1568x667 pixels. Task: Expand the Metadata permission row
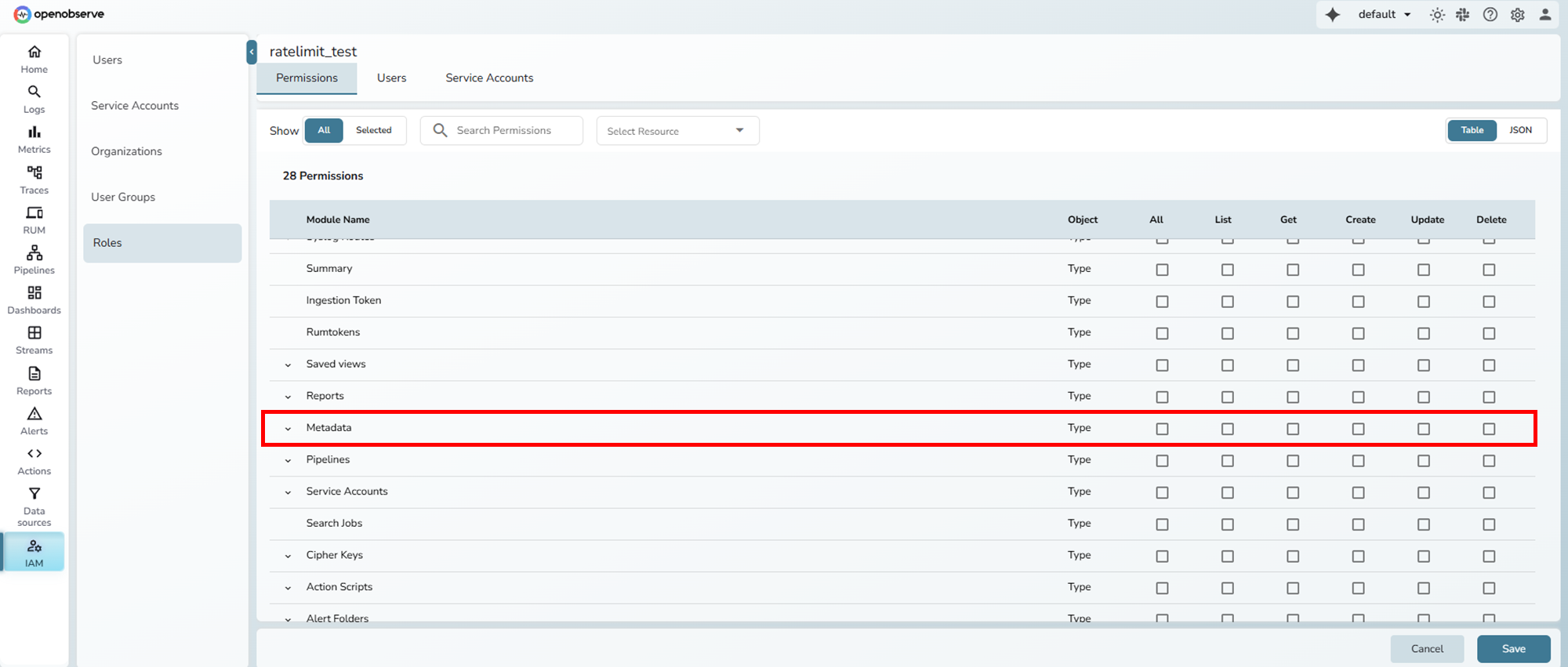tap(288, 429)
